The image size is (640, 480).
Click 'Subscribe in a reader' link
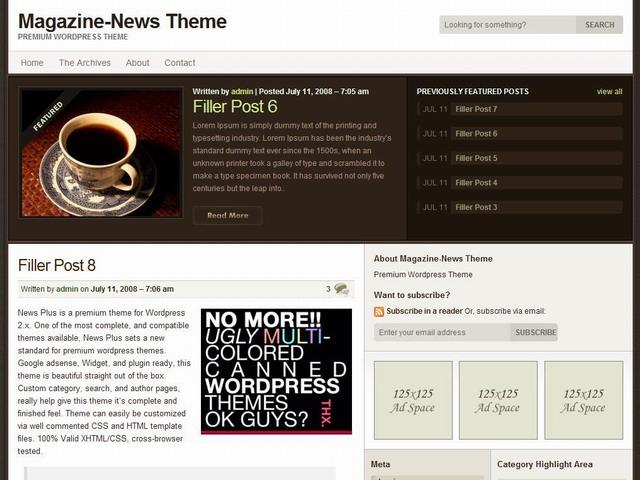424,311
